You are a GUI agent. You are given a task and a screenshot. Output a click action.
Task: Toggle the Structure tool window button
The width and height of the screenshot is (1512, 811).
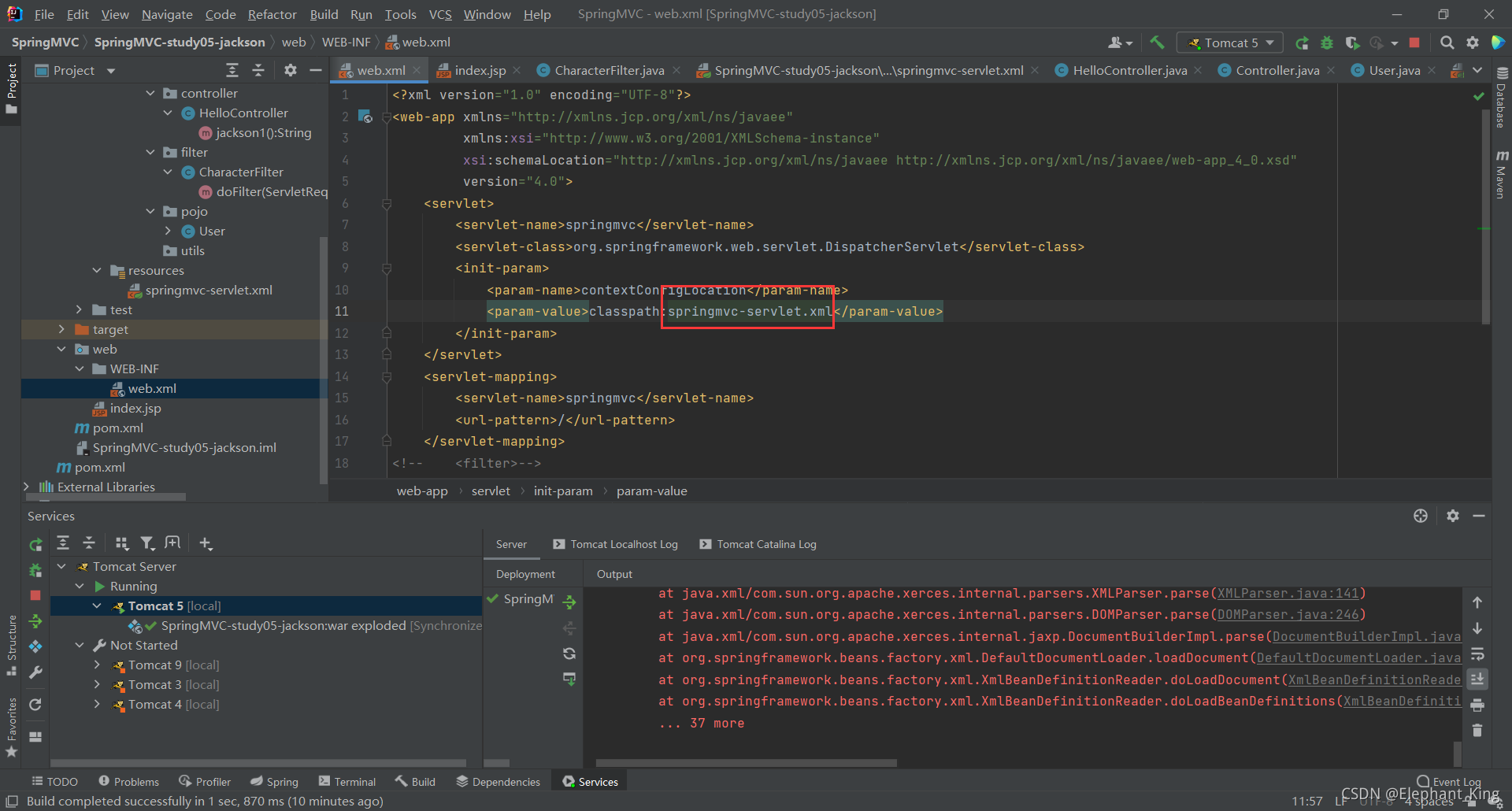pos(11,645)
